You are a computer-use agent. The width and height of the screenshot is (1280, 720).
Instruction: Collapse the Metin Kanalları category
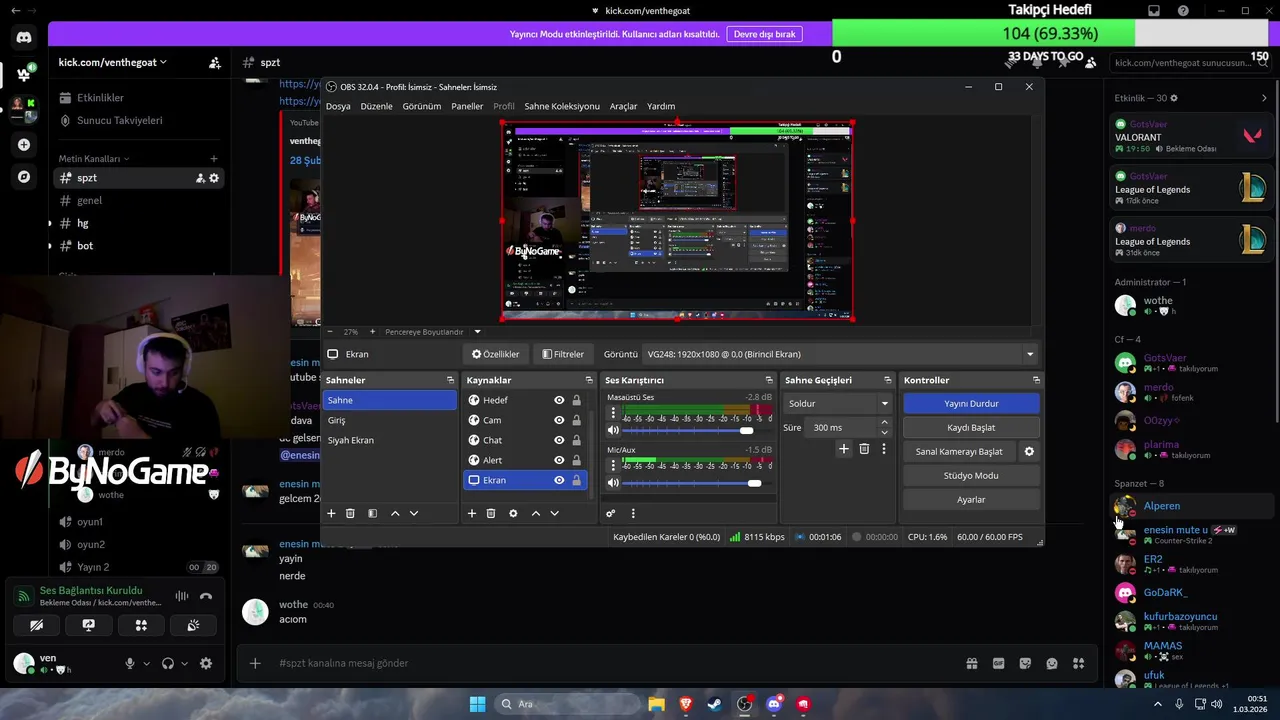point(93,159)
